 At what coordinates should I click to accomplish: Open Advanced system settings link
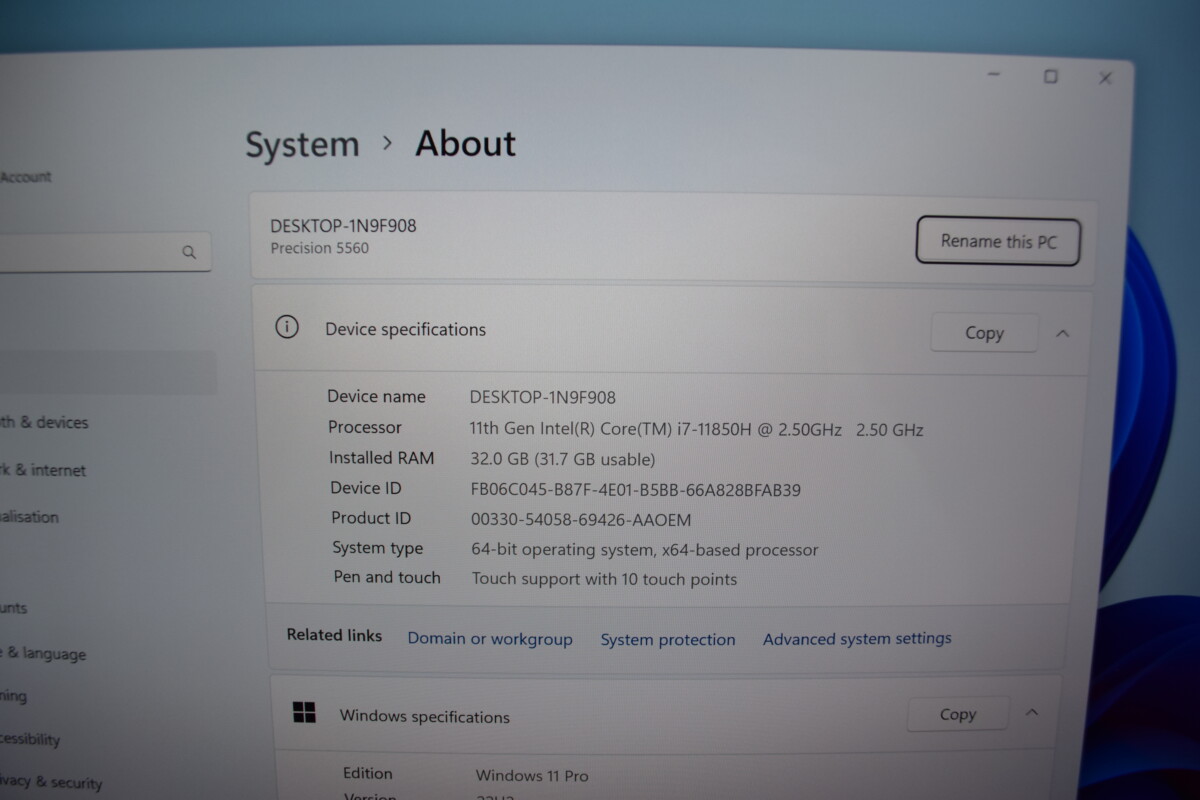pos(857,638)
